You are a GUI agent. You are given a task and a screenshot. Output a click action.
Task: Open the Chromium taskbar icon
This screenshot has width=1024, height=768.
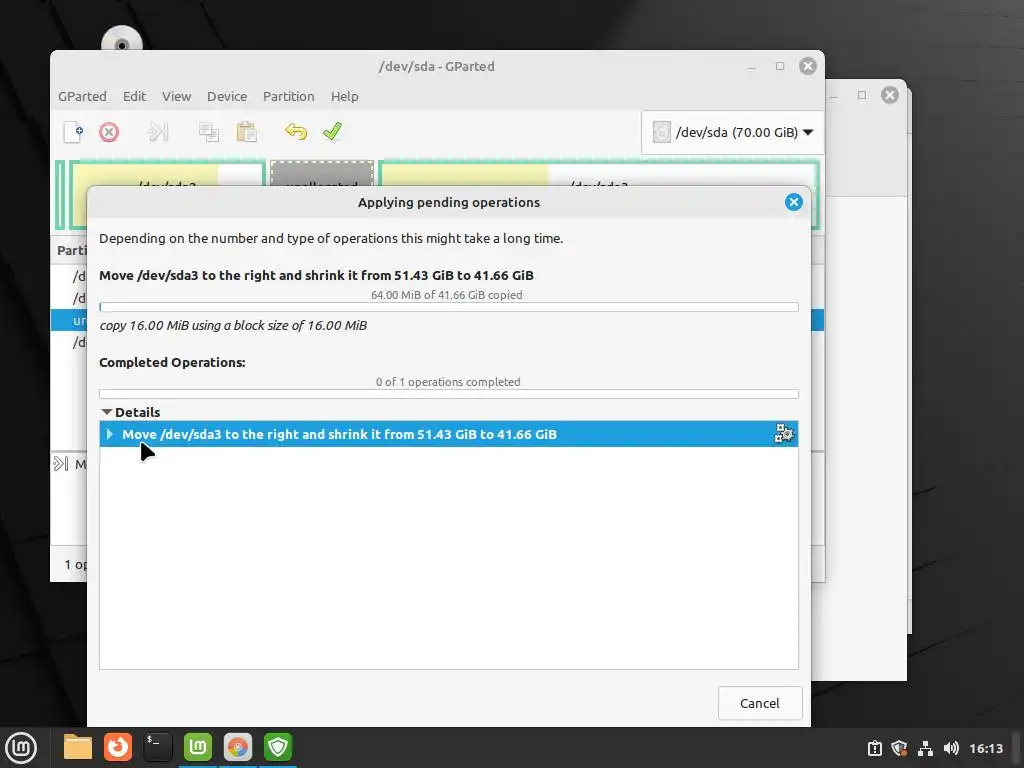pyautogui.click(x=238, y=747)
